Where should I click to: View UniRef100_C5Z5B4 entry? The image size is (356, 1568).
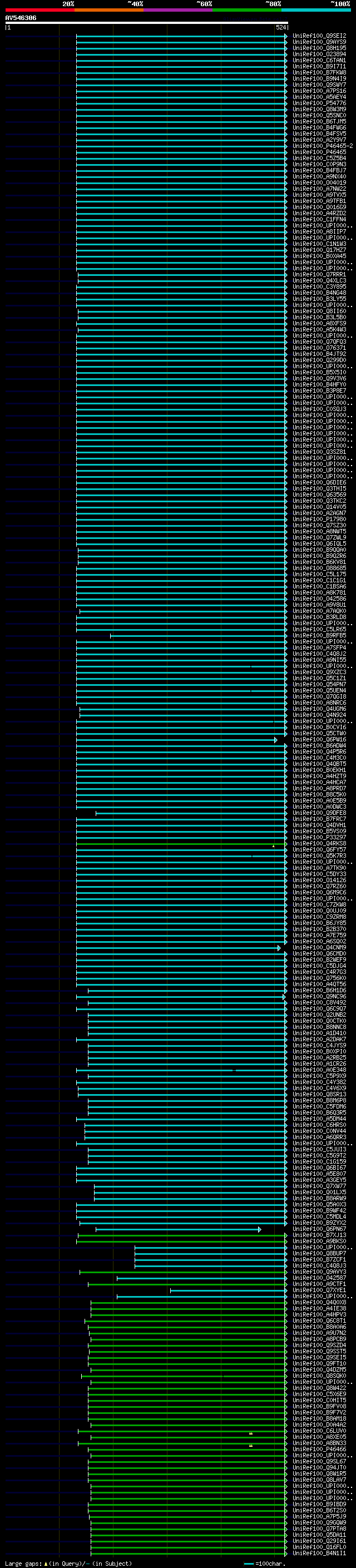click(319, 159)
